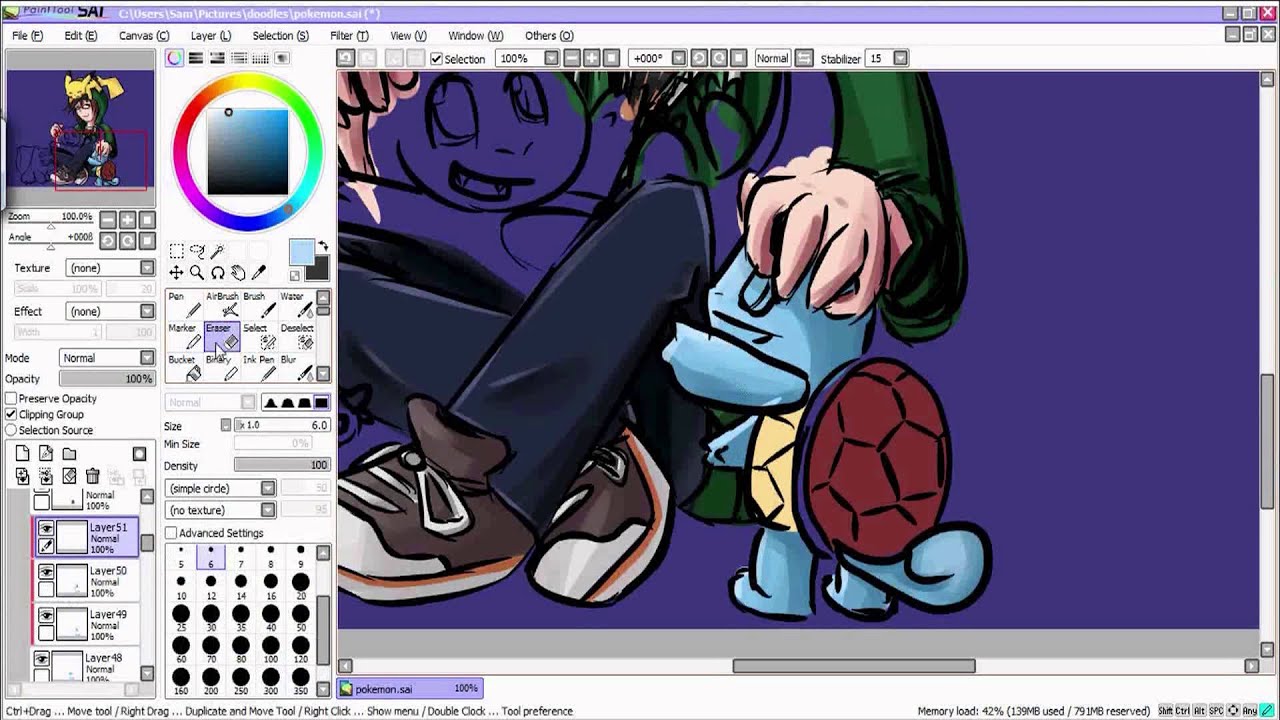Select the Water brush tool

(x=296, y=305)
